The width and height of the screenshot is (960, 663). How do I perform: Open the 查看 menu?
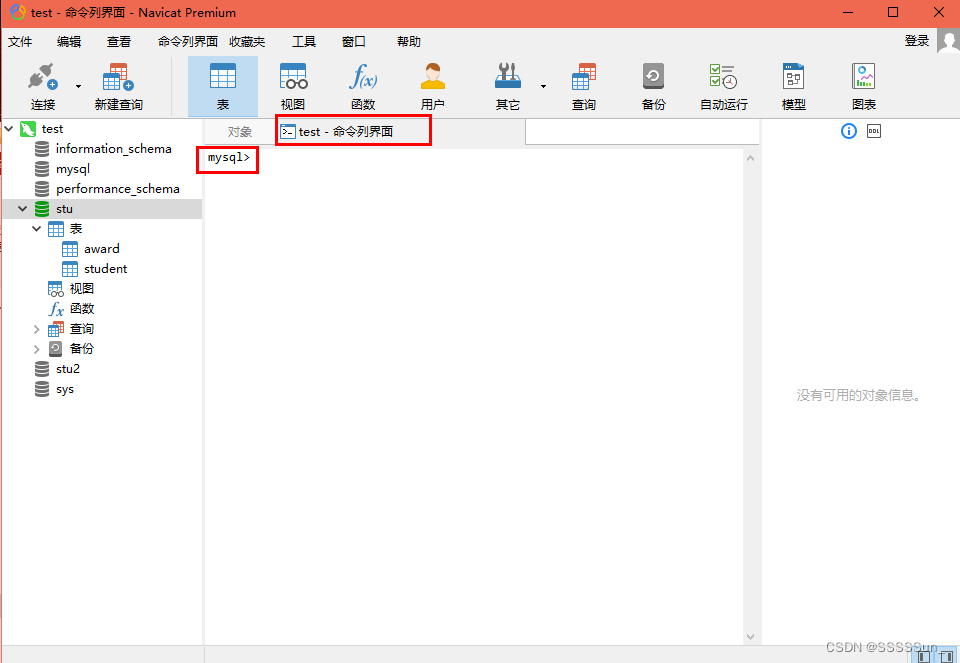click(119, 42)
